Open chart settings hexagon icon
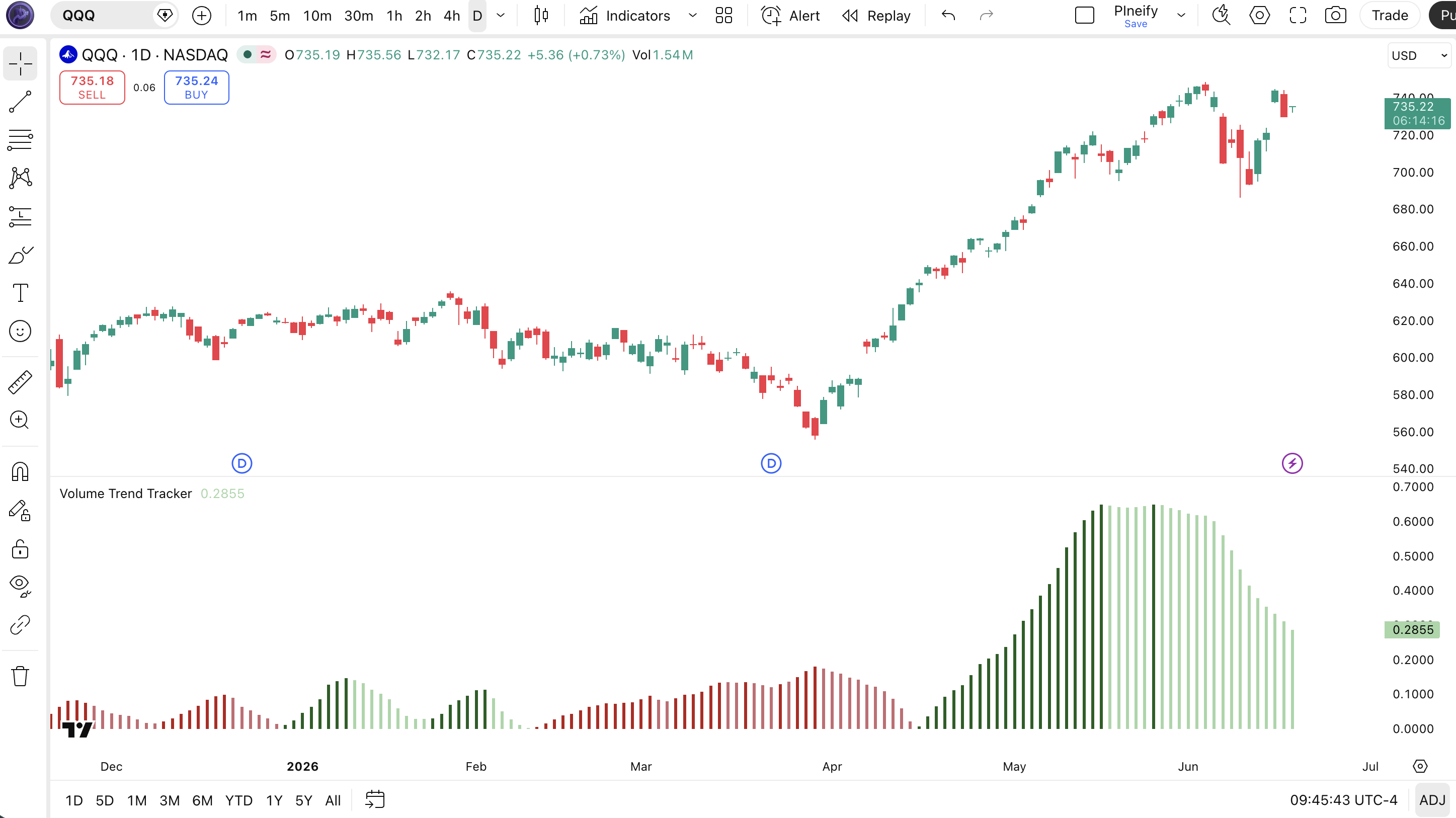Viewport: 1456px width, 818px height. click(x=1259, y=15)
